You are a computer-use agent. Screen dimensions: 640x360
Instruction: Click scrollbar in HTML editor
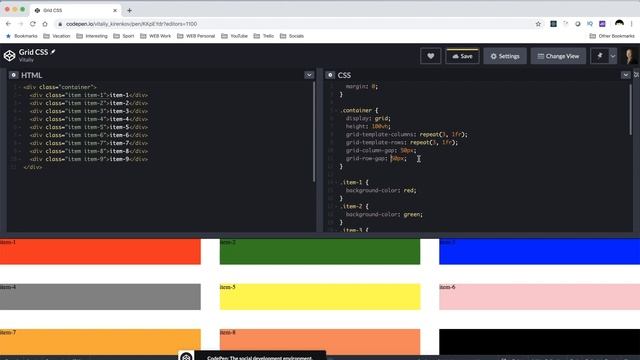click(x=313, y=132)
